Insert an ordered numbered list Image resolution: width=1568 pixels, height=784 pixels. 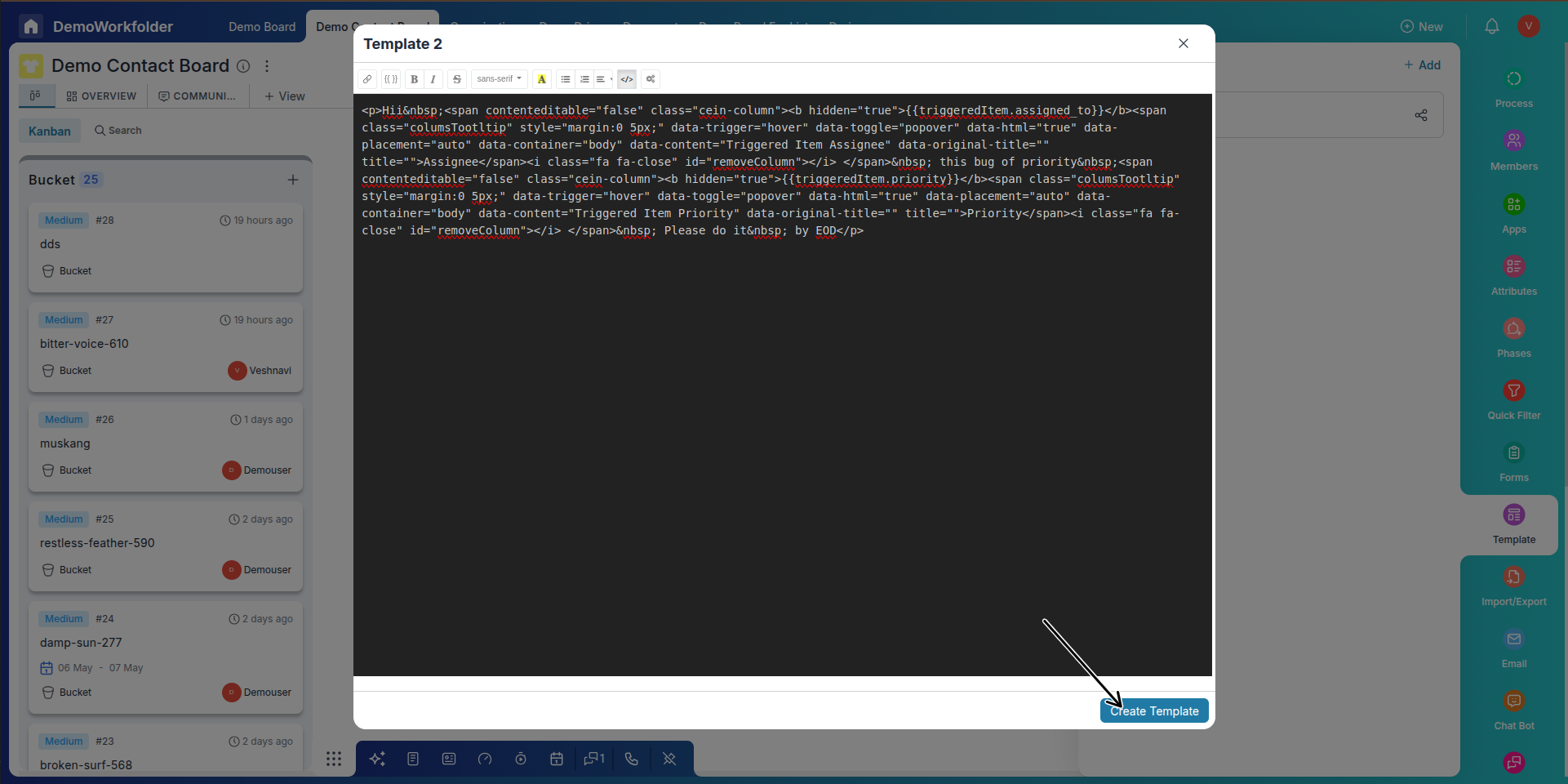[x=584, y=79]
